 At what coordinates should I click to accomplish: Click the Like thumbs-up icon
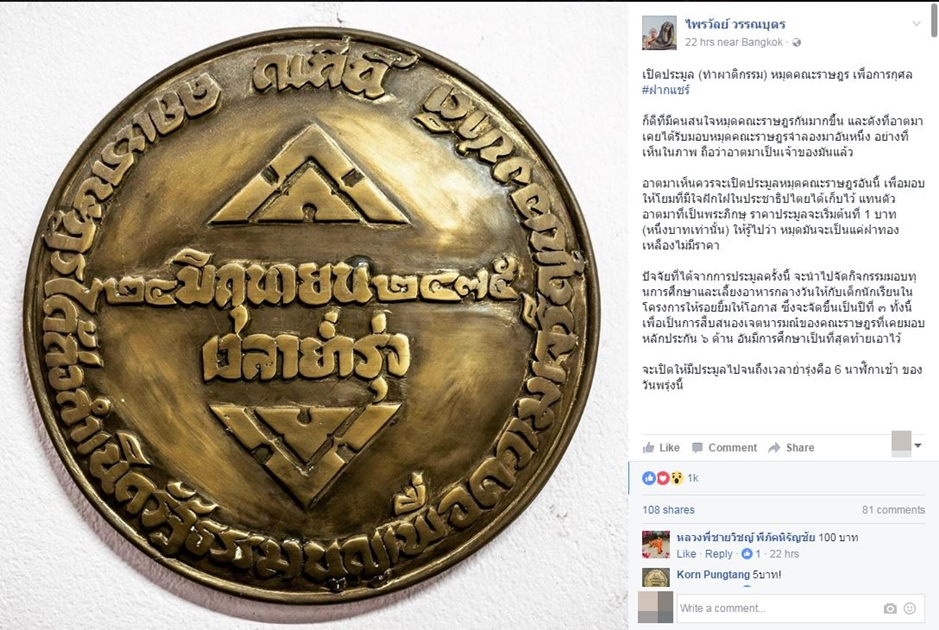[648, 447]
